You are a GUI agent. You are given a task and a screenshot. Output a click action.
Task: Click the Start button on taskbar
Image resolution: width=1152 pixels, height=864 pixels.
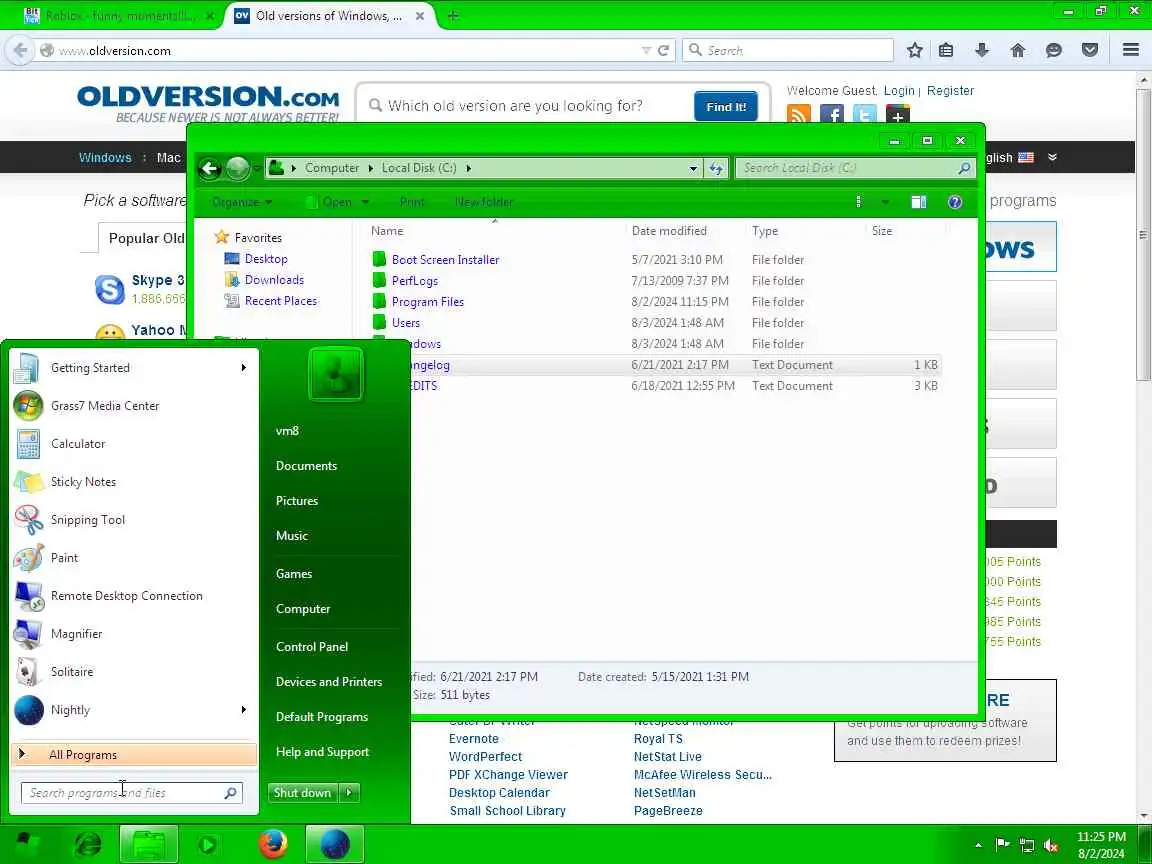coord(29,844)
